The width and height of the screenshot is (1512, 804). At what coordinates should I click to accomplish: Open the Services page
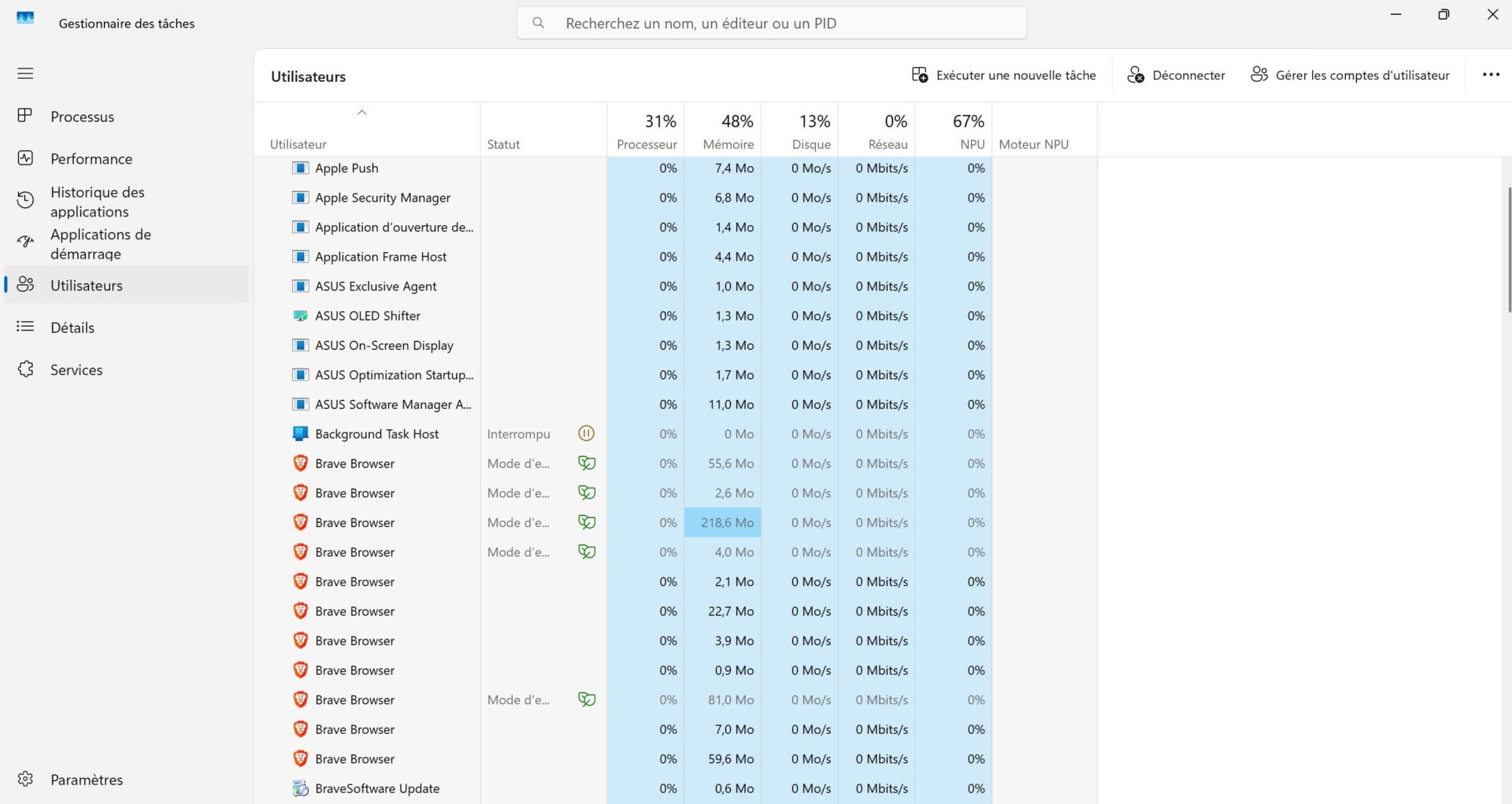[127, 370]
